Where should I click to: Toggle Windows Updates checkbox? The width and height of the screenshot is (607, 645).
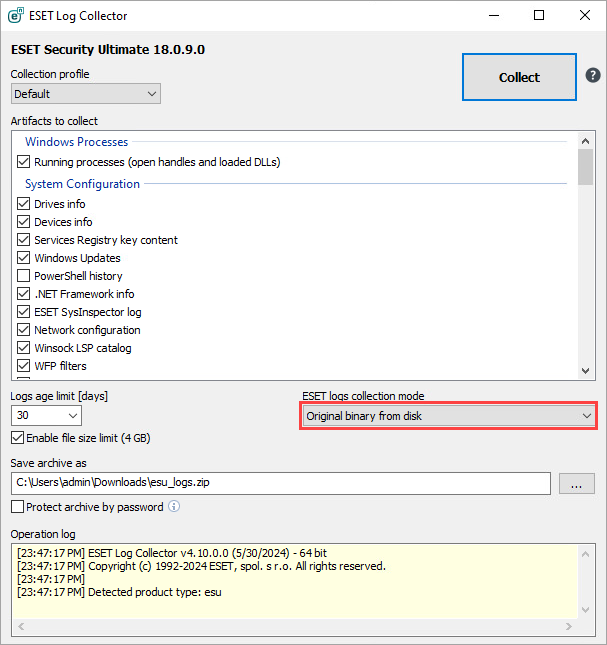23,258
